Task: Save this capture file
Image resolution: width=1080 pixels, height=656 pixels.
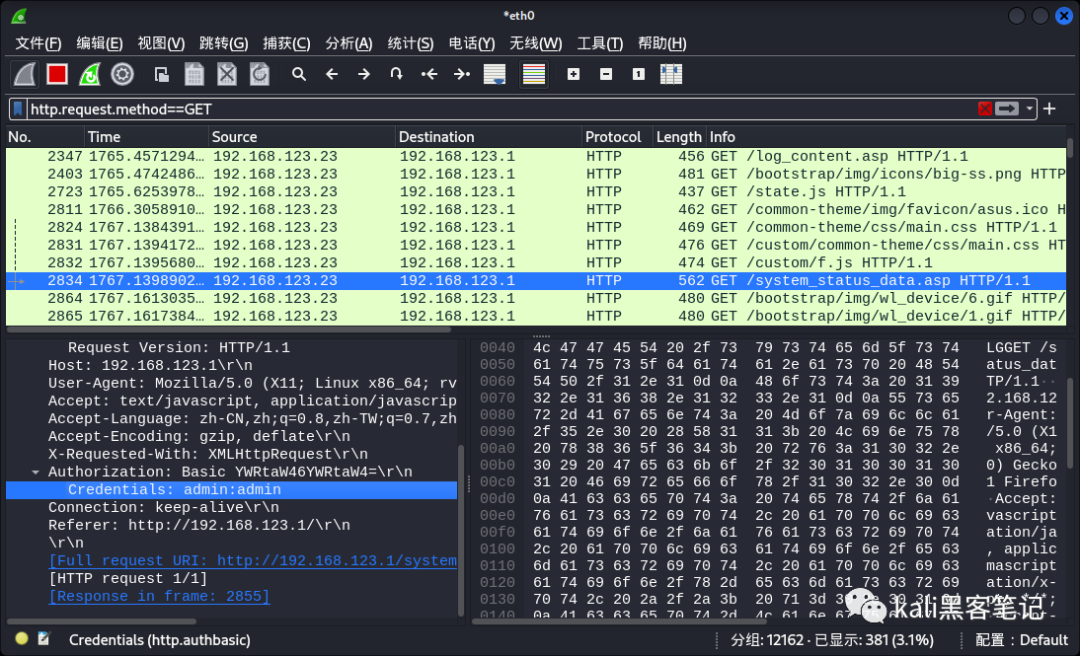Action: 194,74
